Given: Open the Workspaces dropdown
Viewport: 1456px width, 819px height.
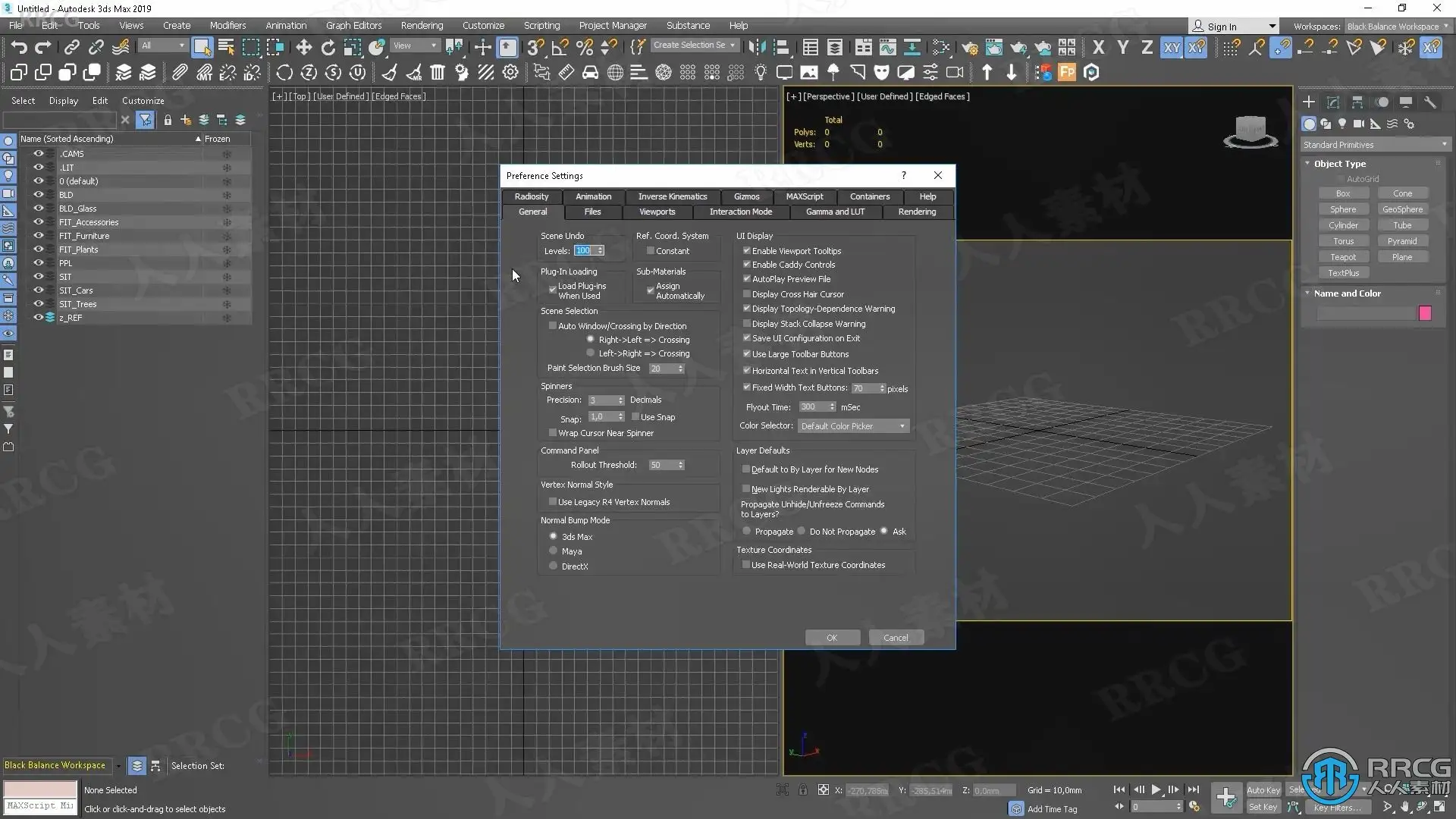Looking at the screenshot, I should click(x=1398, y=26).
